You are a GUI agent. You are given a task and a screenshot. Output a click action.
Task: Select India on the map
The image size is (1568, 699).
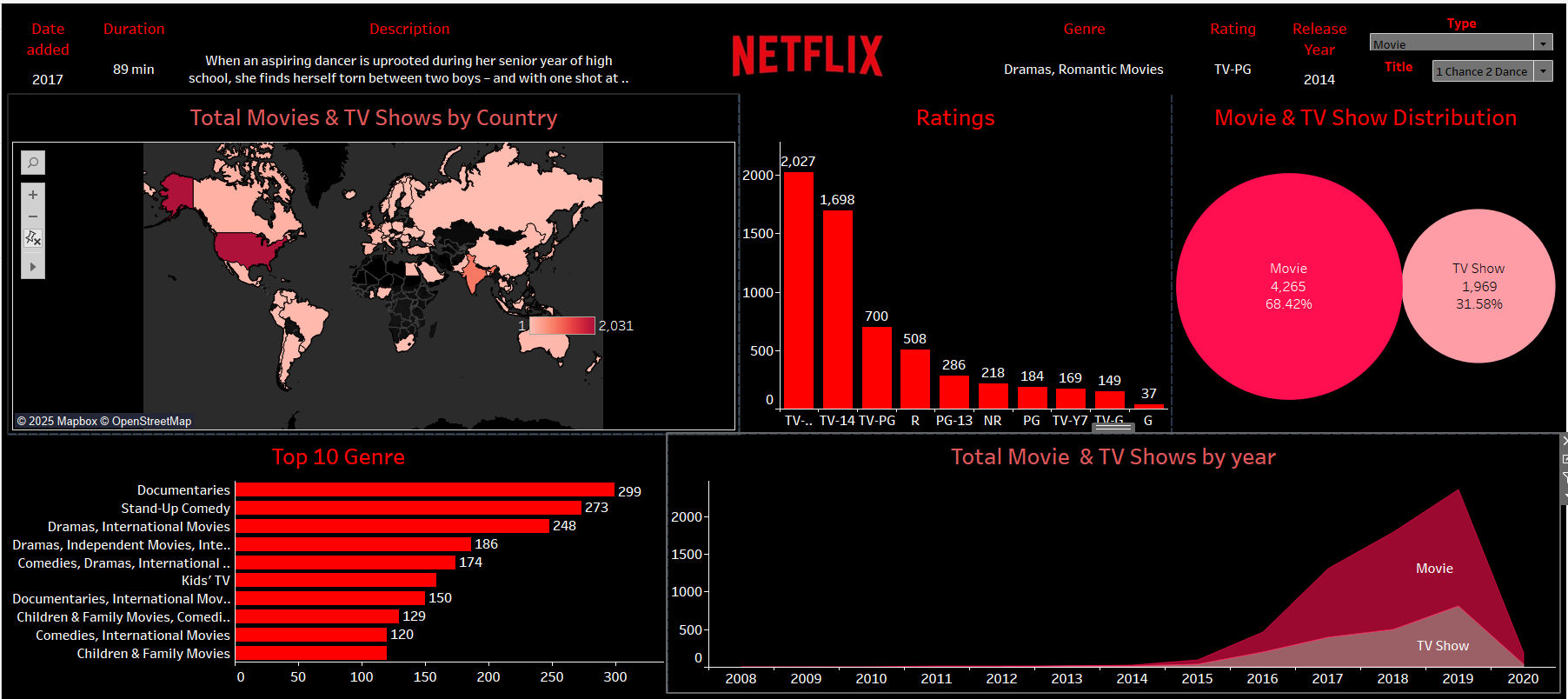tap(474, 276)
